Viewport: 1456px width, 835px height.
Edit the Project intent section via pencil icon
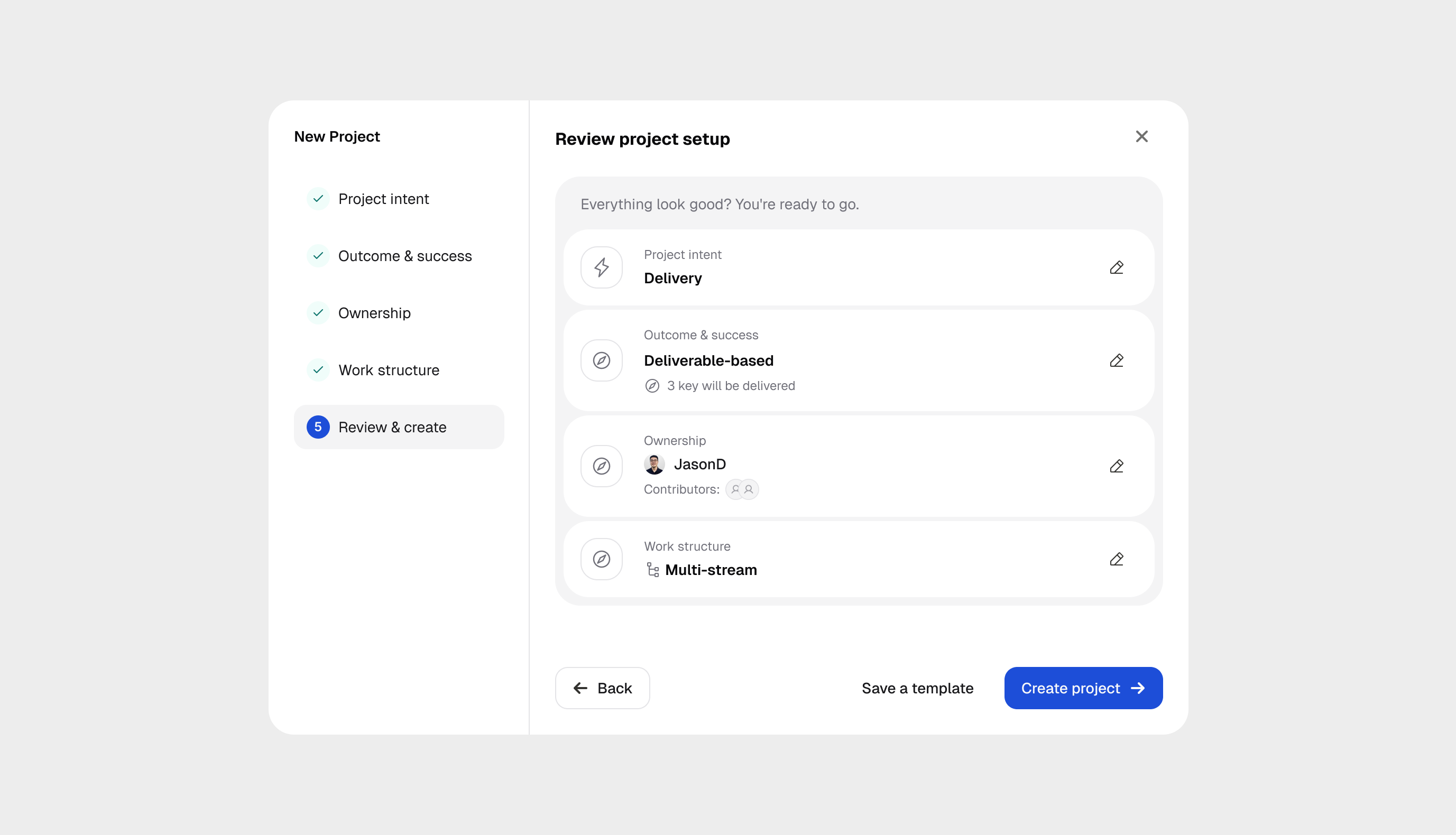(x=1117, y=267)
